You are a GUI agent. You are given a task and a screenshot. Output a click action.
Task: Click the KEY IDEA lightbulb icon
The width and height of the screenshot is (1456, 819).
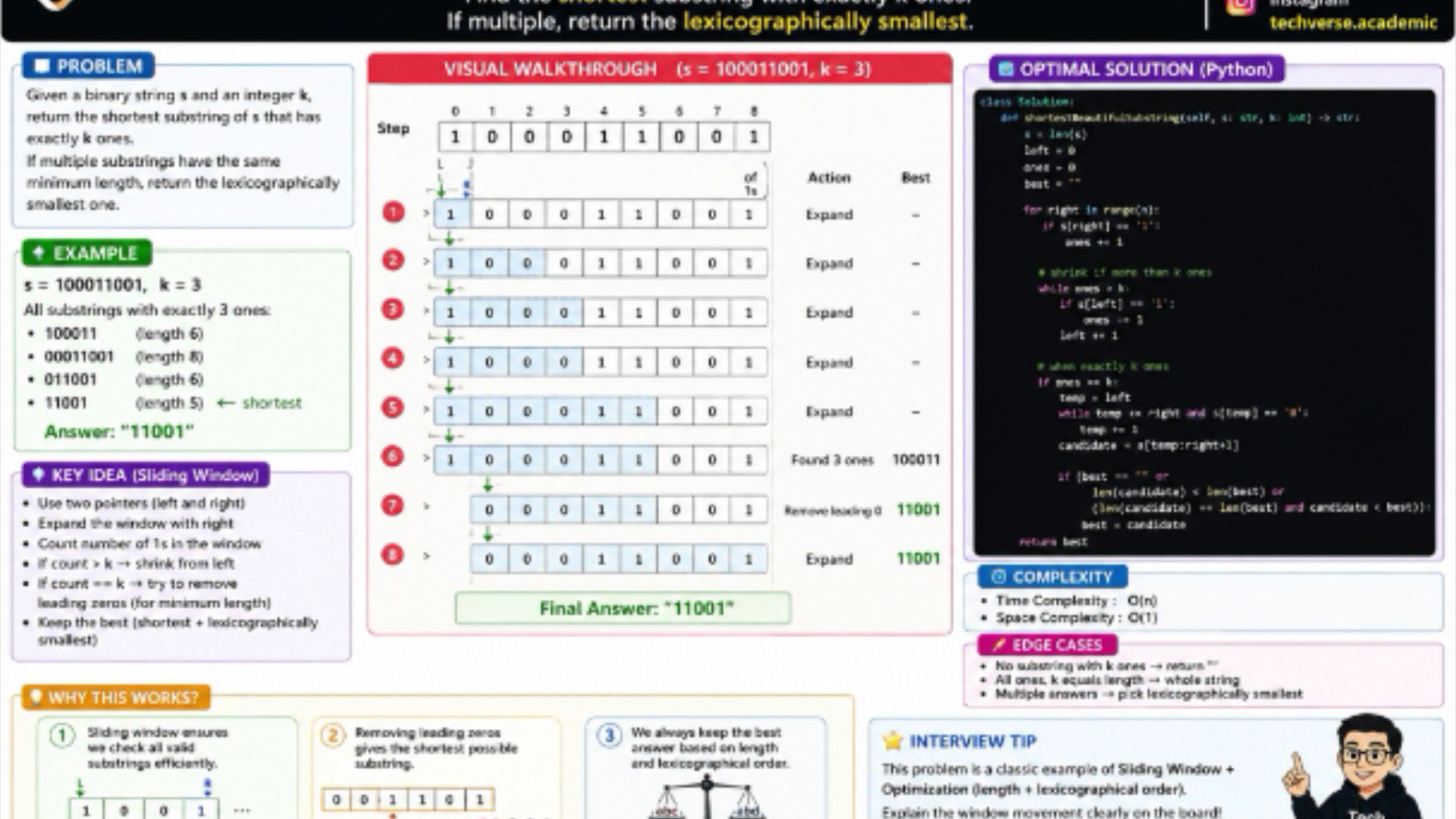click(37, 475)
